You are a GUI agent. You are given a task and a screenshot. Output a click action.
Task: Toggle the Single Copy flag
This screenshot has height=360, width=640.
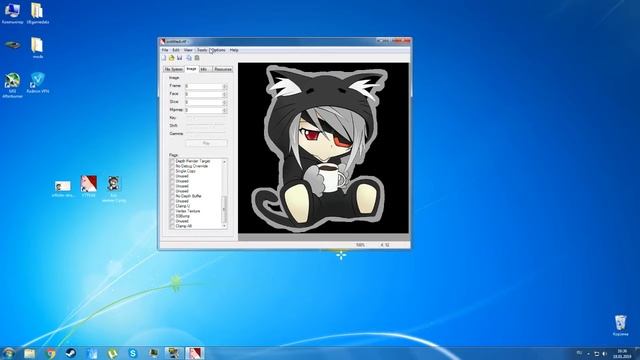coord(172,171)
